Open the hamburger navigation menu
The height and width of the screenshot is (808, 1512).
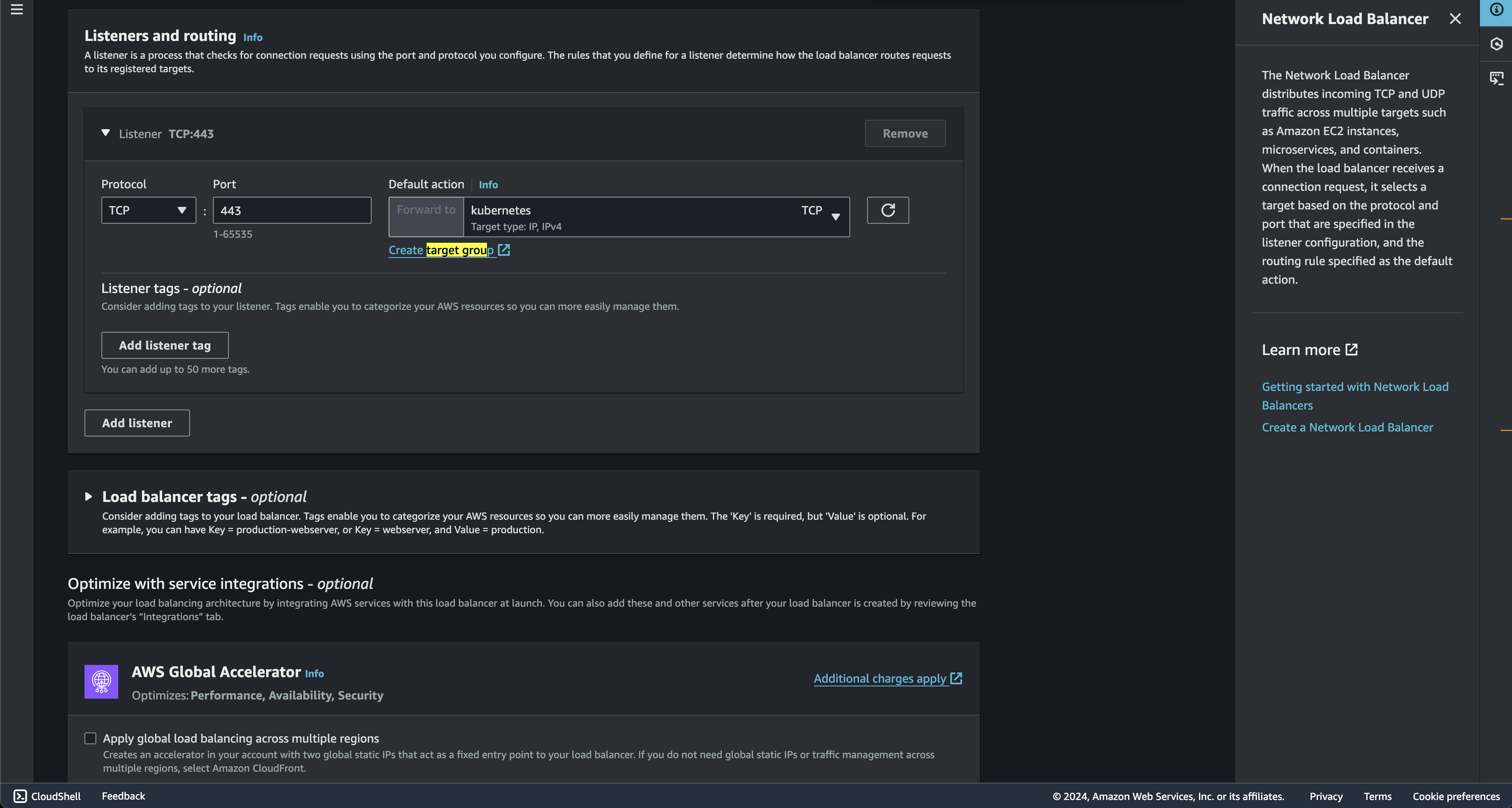click(17, 9)
